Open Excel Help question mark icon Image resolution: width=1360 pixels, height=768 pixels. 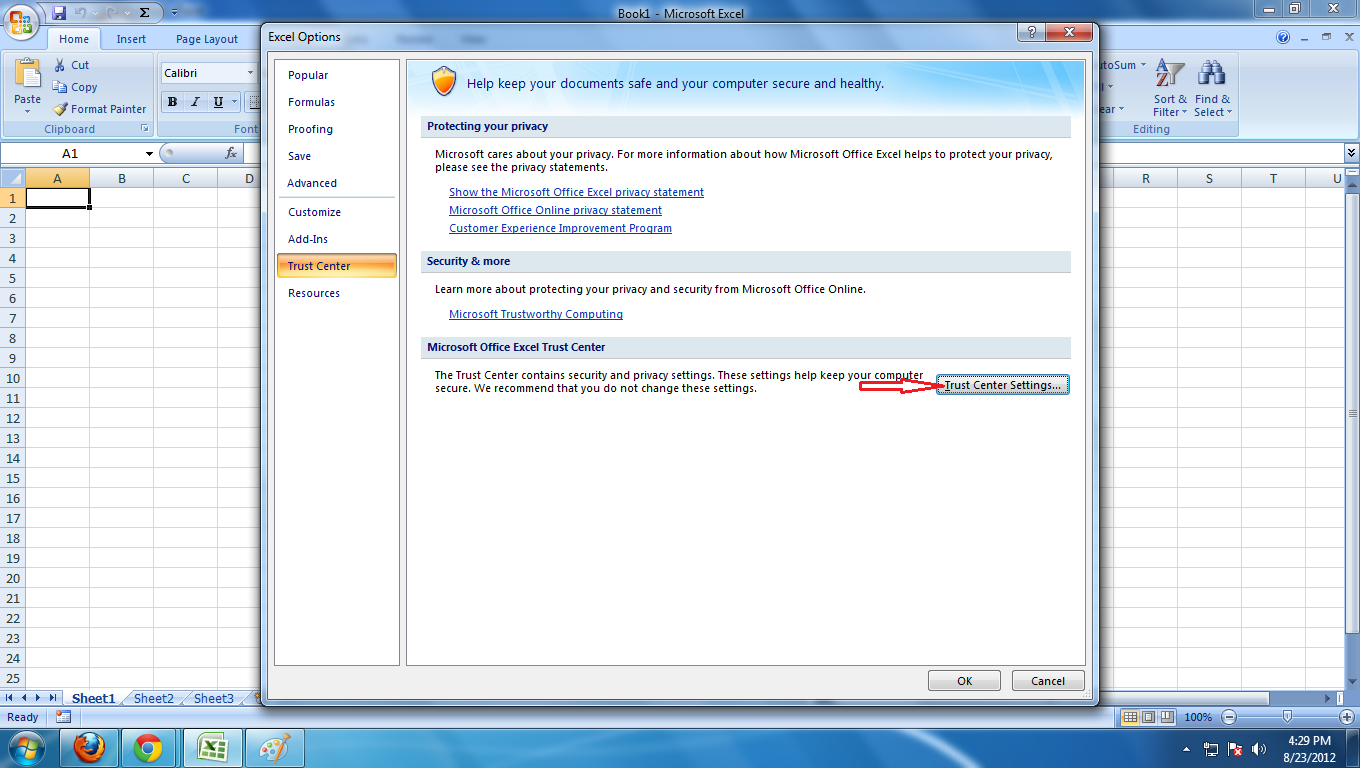[x=1283, y=38]
